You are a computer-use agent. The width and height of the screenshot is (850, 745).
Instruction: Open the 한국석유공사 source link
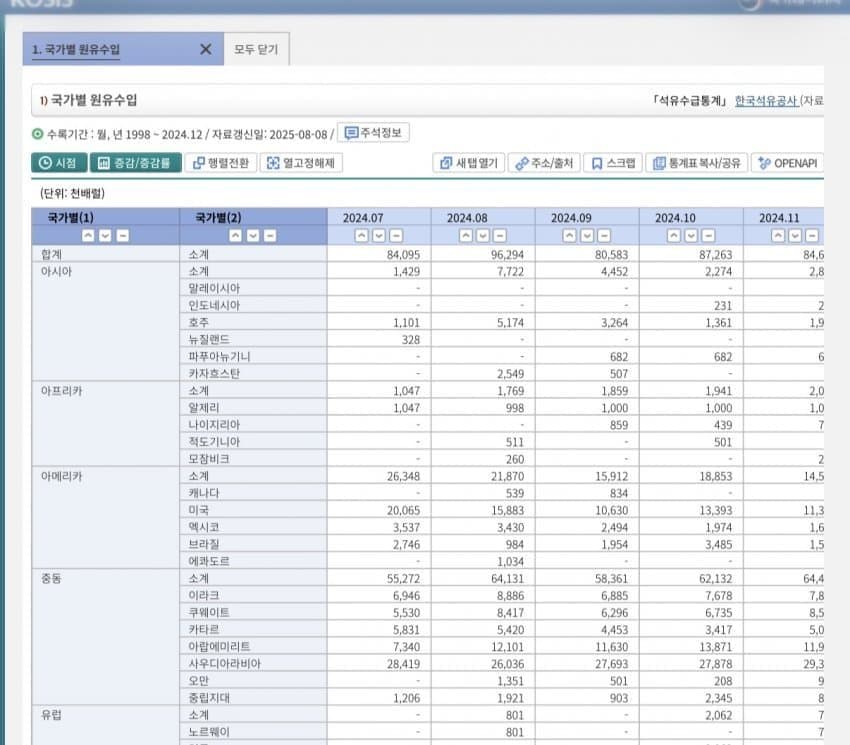click(x=766, y=101)
